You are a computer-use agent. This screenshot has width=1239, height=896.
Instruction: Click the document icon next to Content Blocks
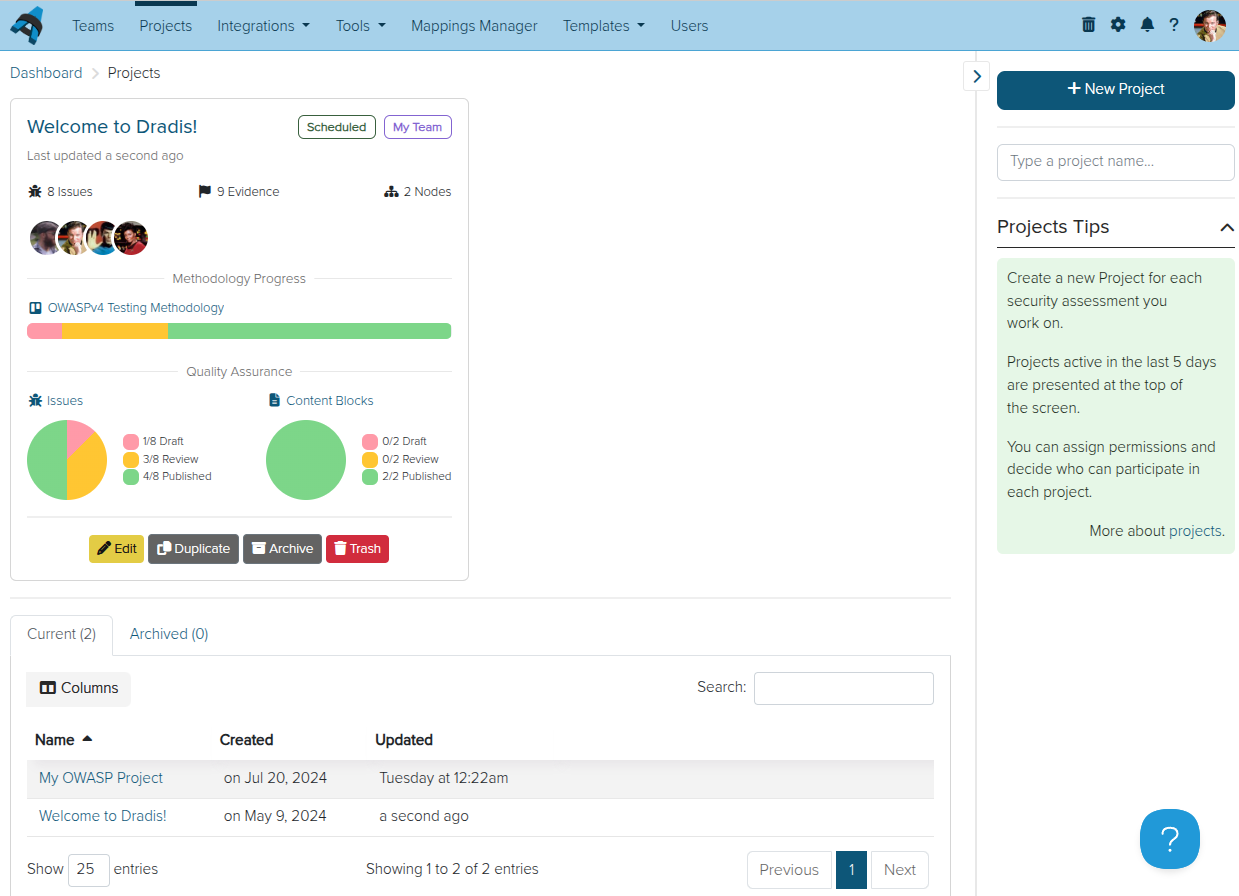[275, 401]
